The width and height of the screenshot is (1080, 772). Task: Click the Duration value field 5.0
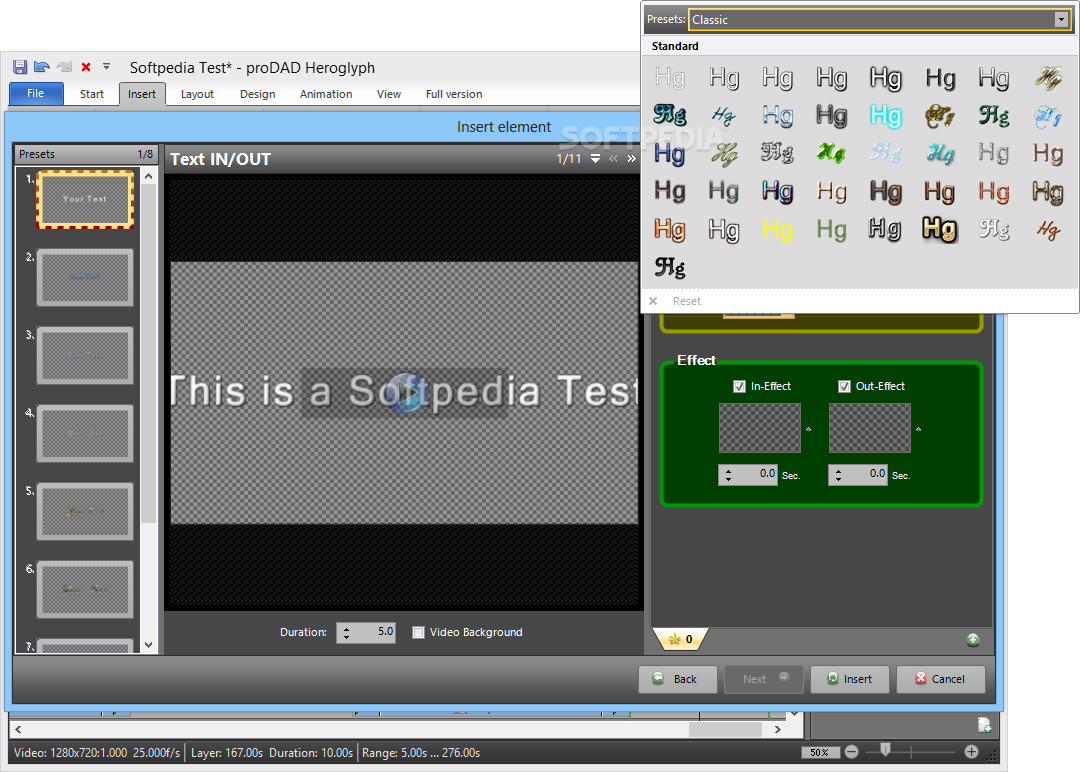374,632
